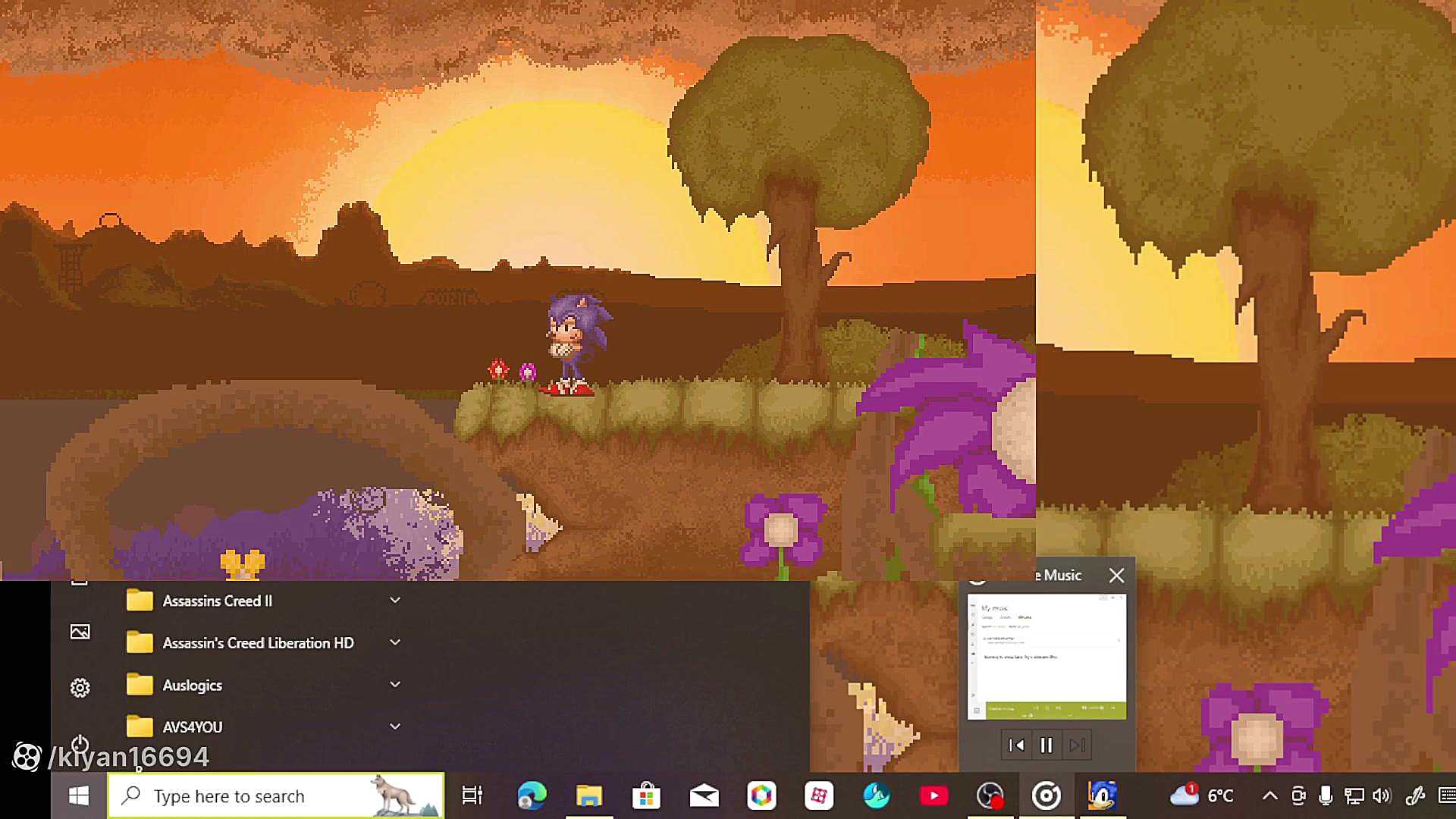Switch to OBS Studio in taskbar
This screenshot has height=819, width=1456.
pos(990,795)
